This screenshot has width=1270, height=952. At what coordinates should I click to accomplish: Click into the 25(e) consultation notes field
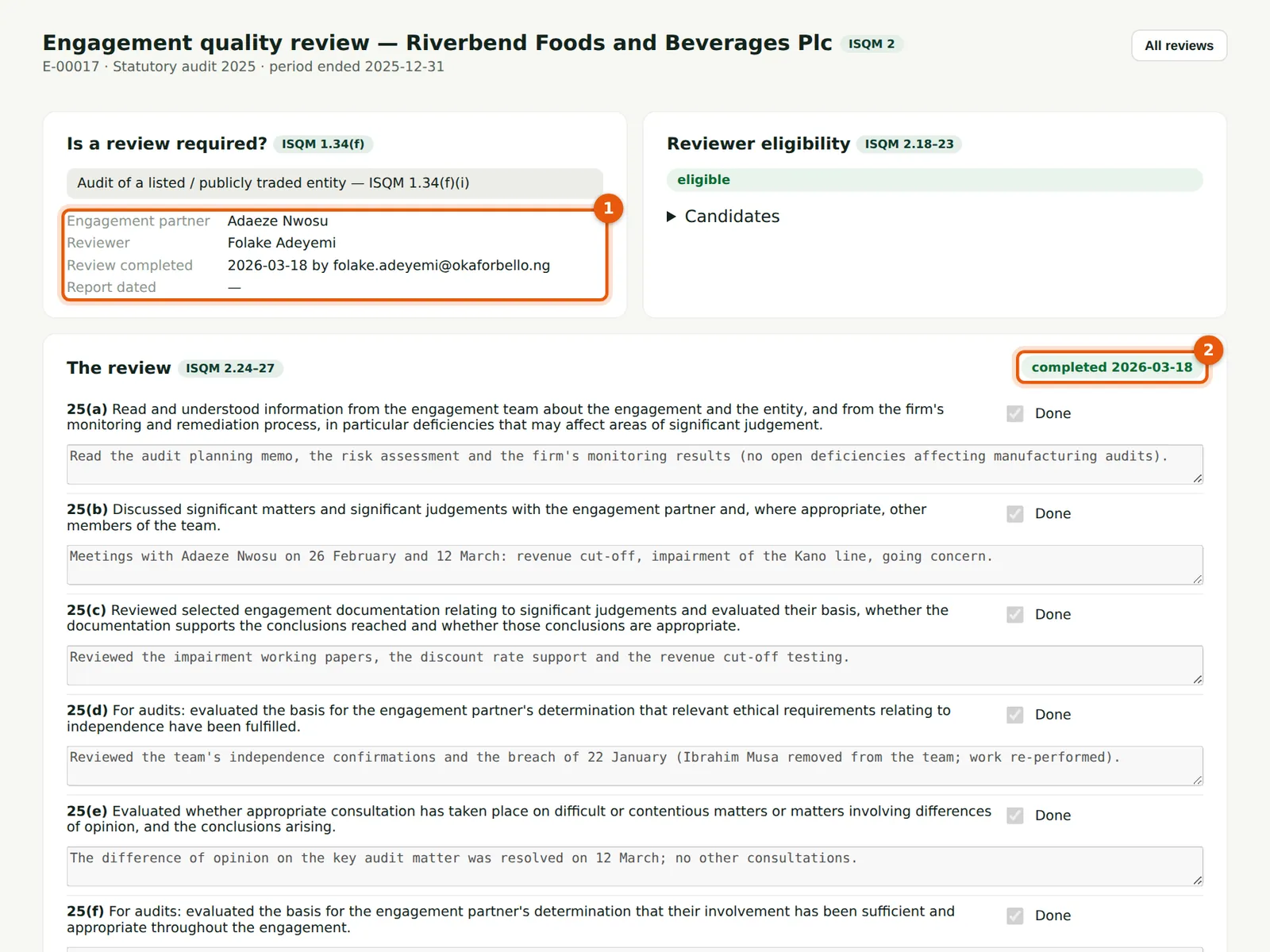point(635,866)
